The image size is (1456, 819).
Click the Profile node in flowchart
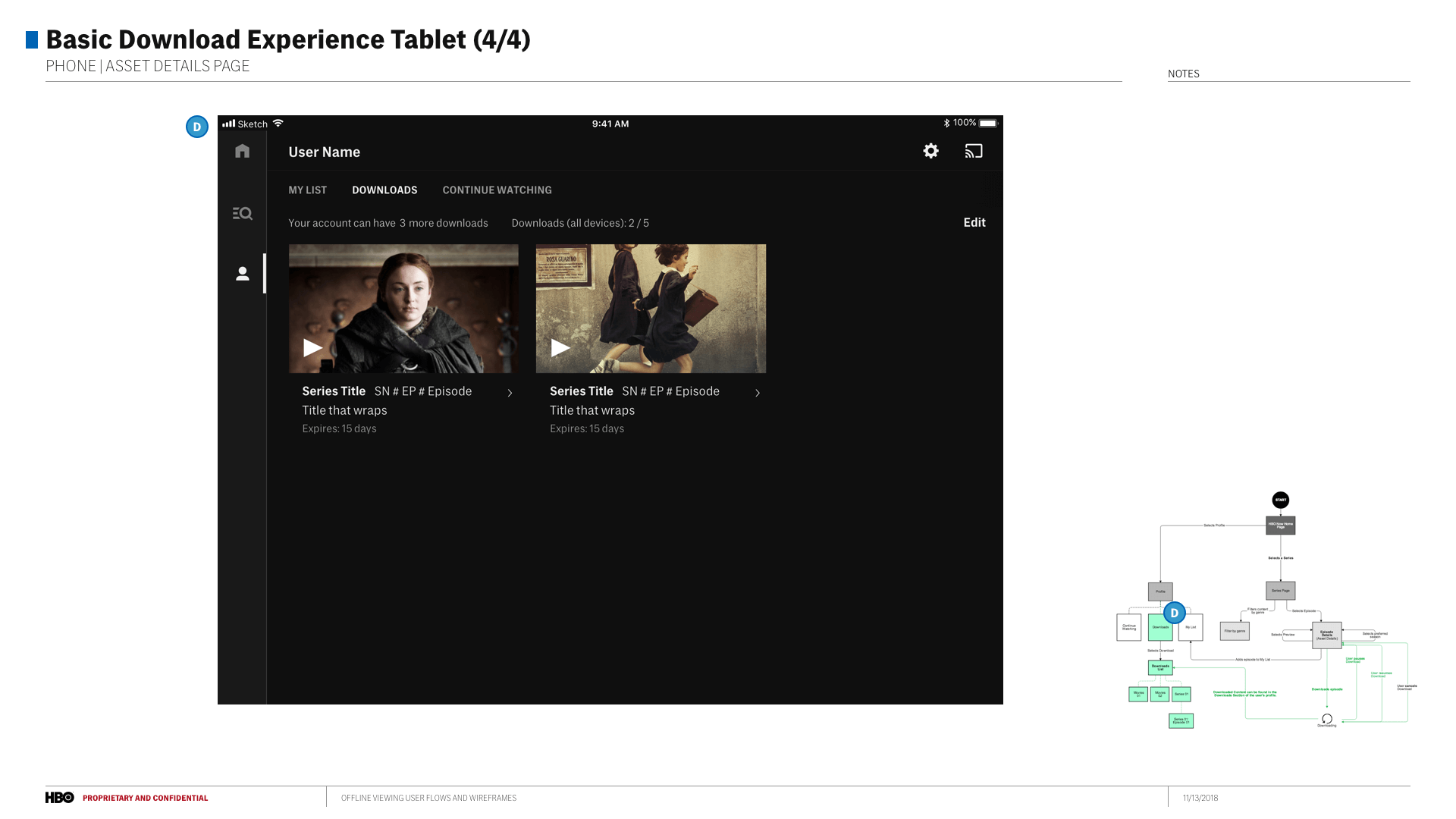1160,591
